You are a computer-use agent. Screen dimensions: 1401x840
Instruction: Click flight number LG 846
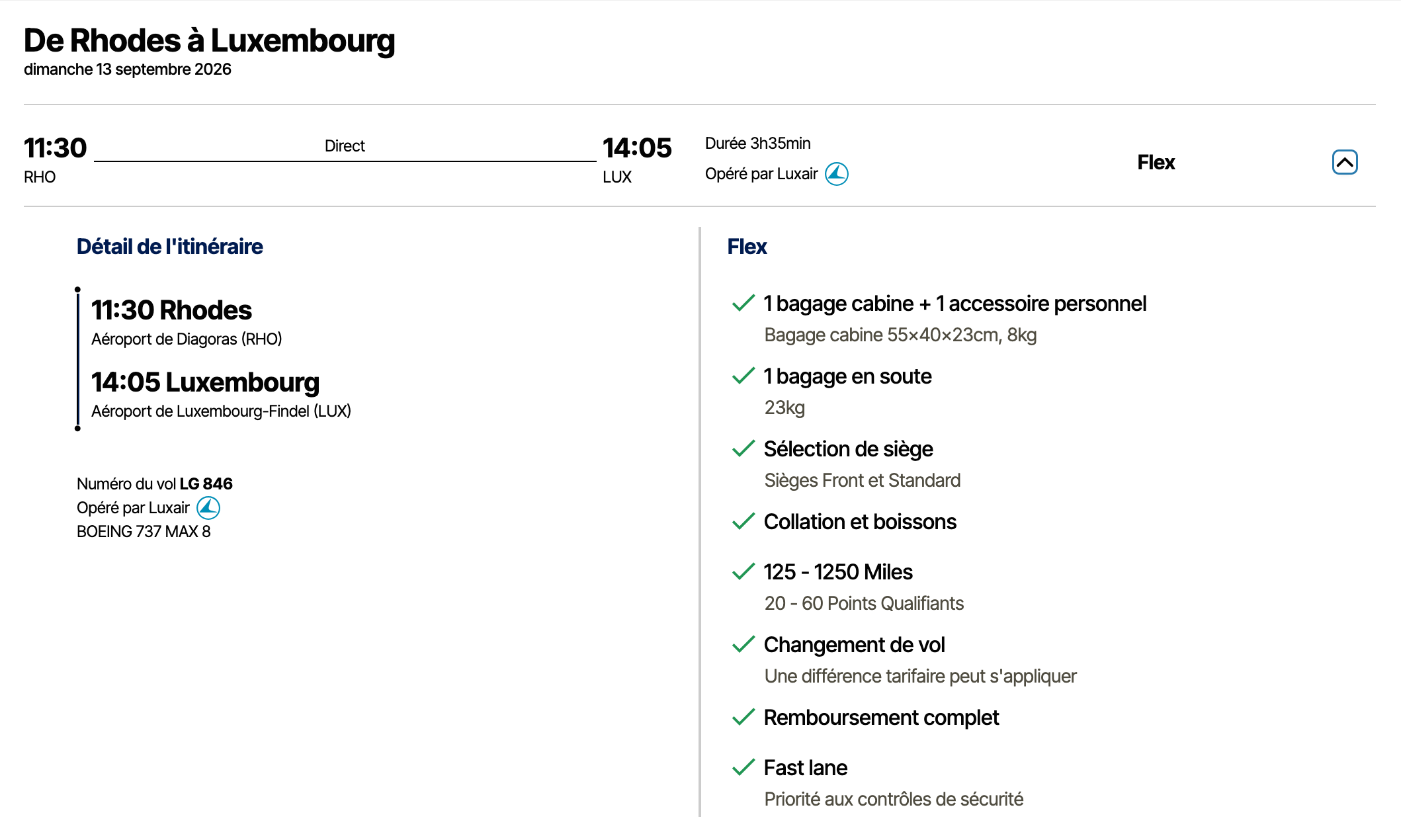206,483
